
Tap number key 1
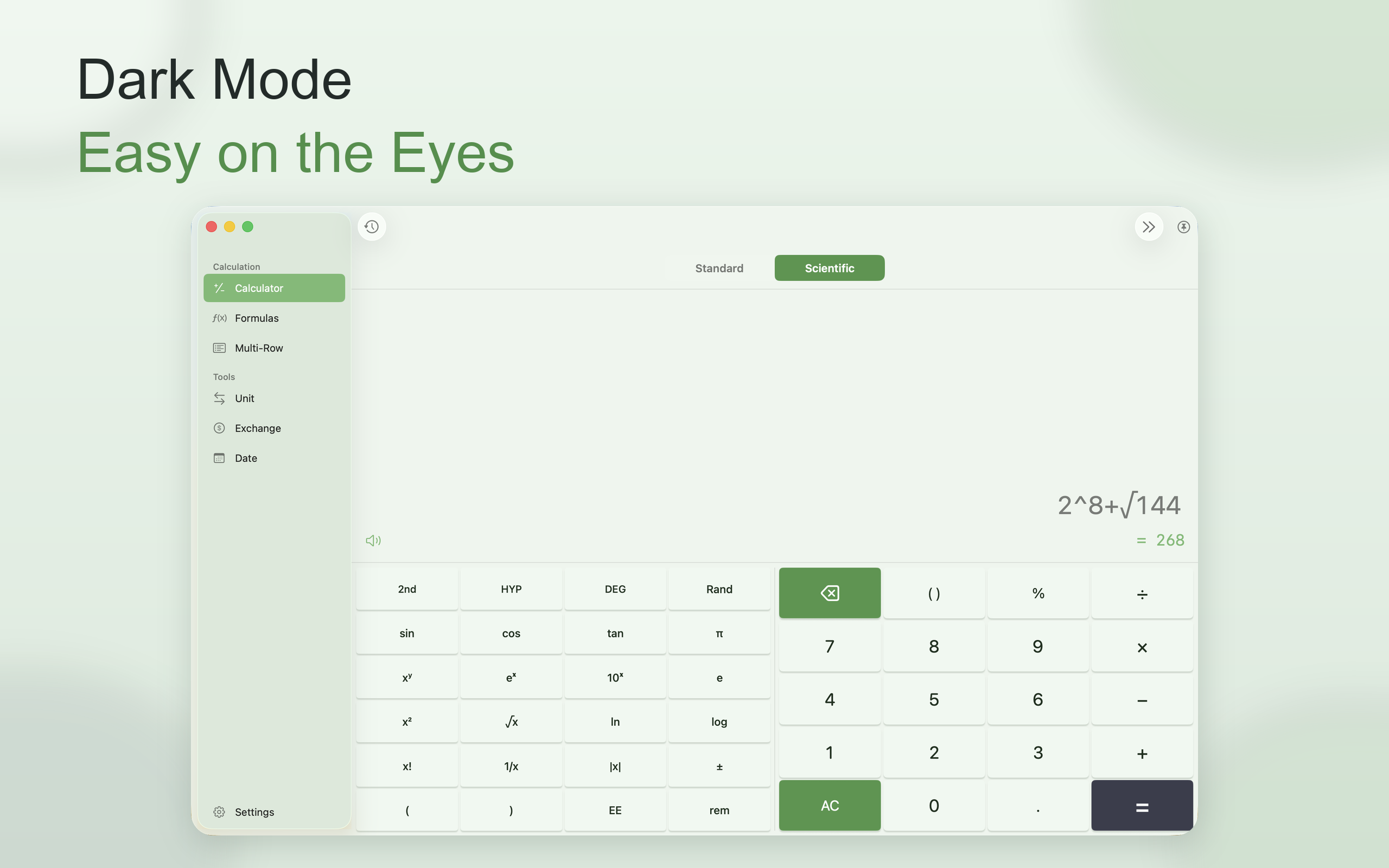[x=830, y=752]
